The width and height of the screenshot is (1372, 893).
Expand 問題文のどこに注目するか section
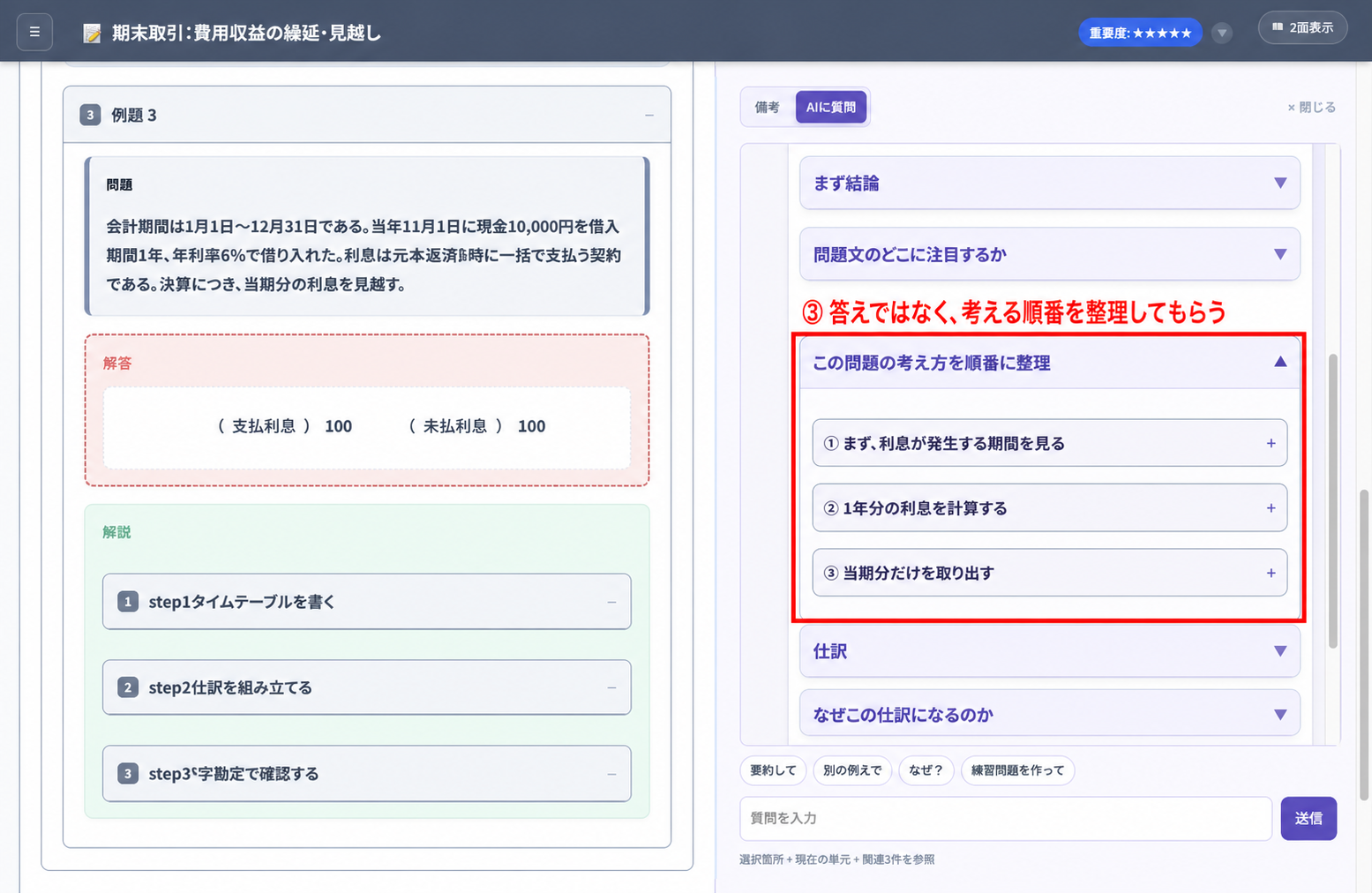(1049, 254)
